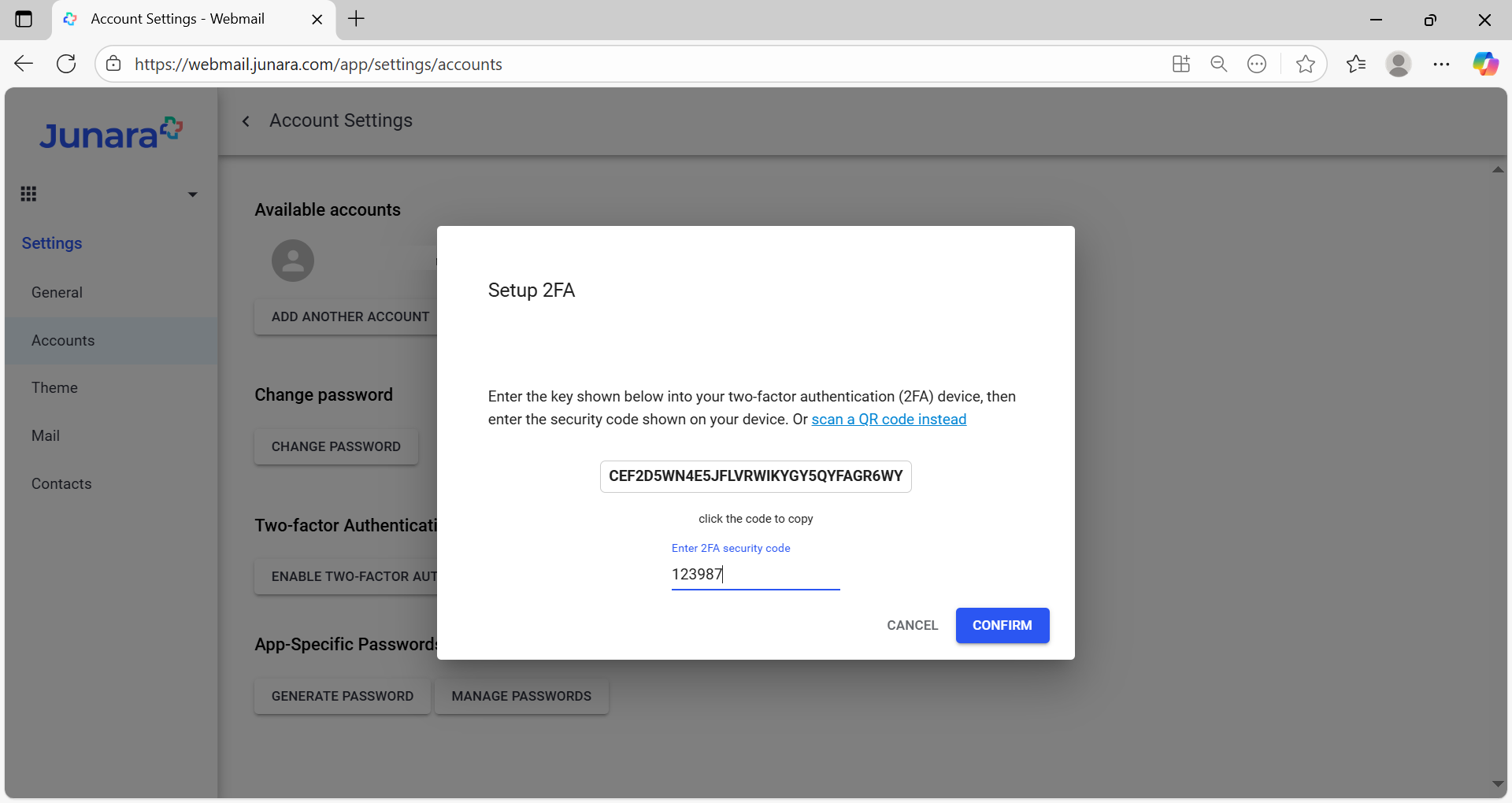1512x803 pixels.
Task: Open the tab actions menu icon
Action: coord(24,19)
